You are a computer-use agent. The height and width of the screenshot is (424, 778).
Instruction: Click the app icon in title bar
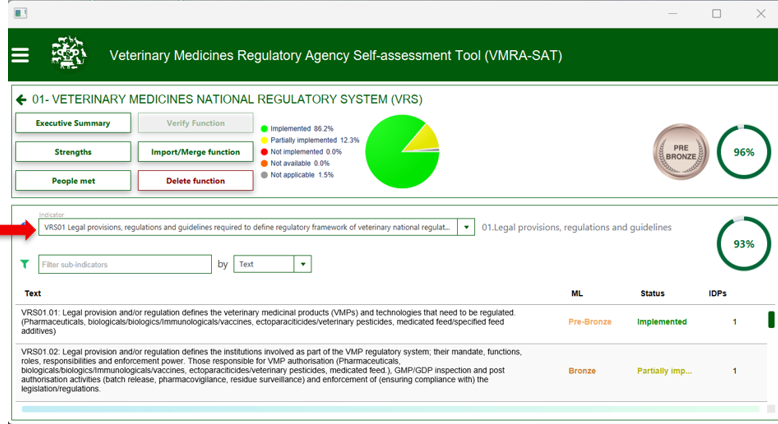(x=20, y=13)
